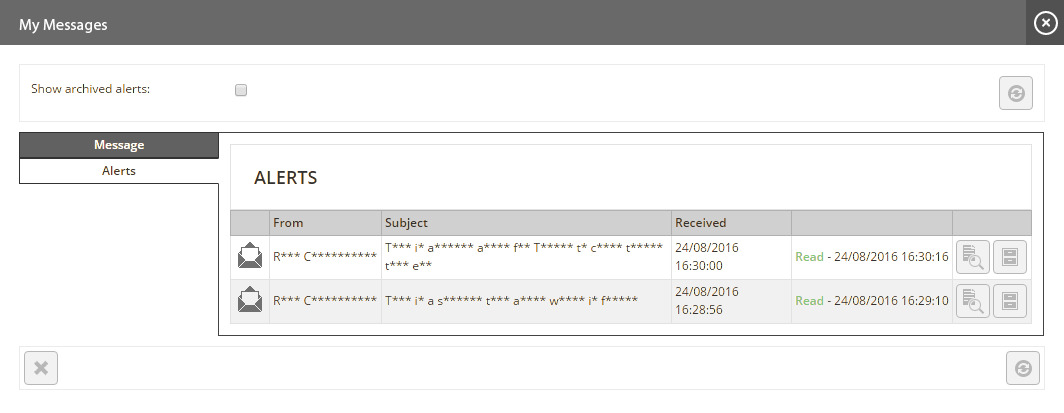Click Read status of the first alert
Viewport: 1064px width, 413px height.
click(809, 257)
